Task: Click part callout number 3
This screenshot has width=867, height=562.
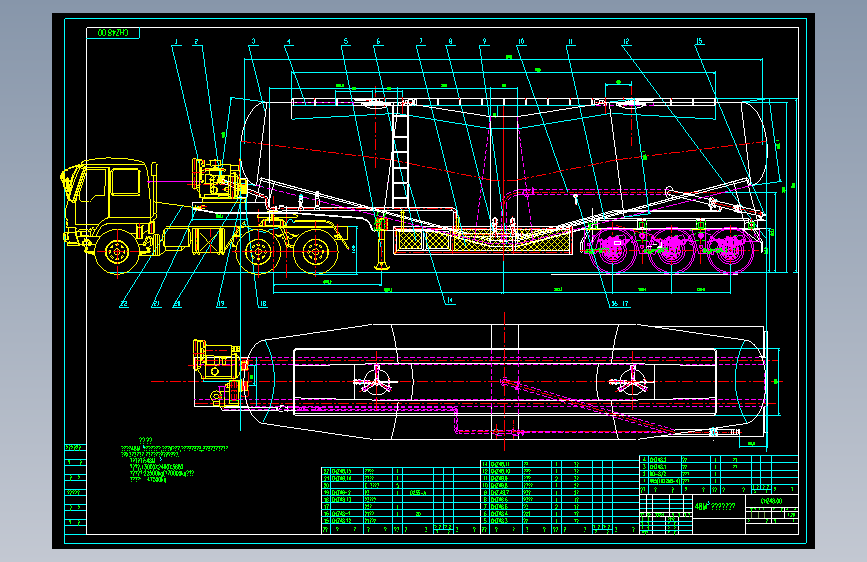Action: point(253,42)
